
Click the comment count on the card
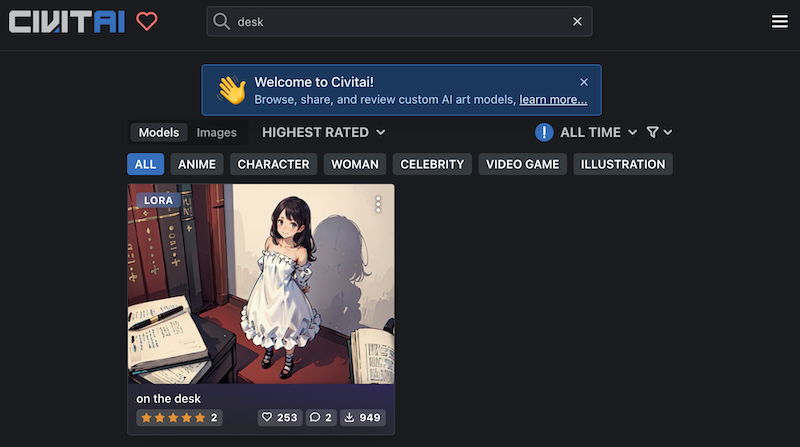click(x=321, y=417)
